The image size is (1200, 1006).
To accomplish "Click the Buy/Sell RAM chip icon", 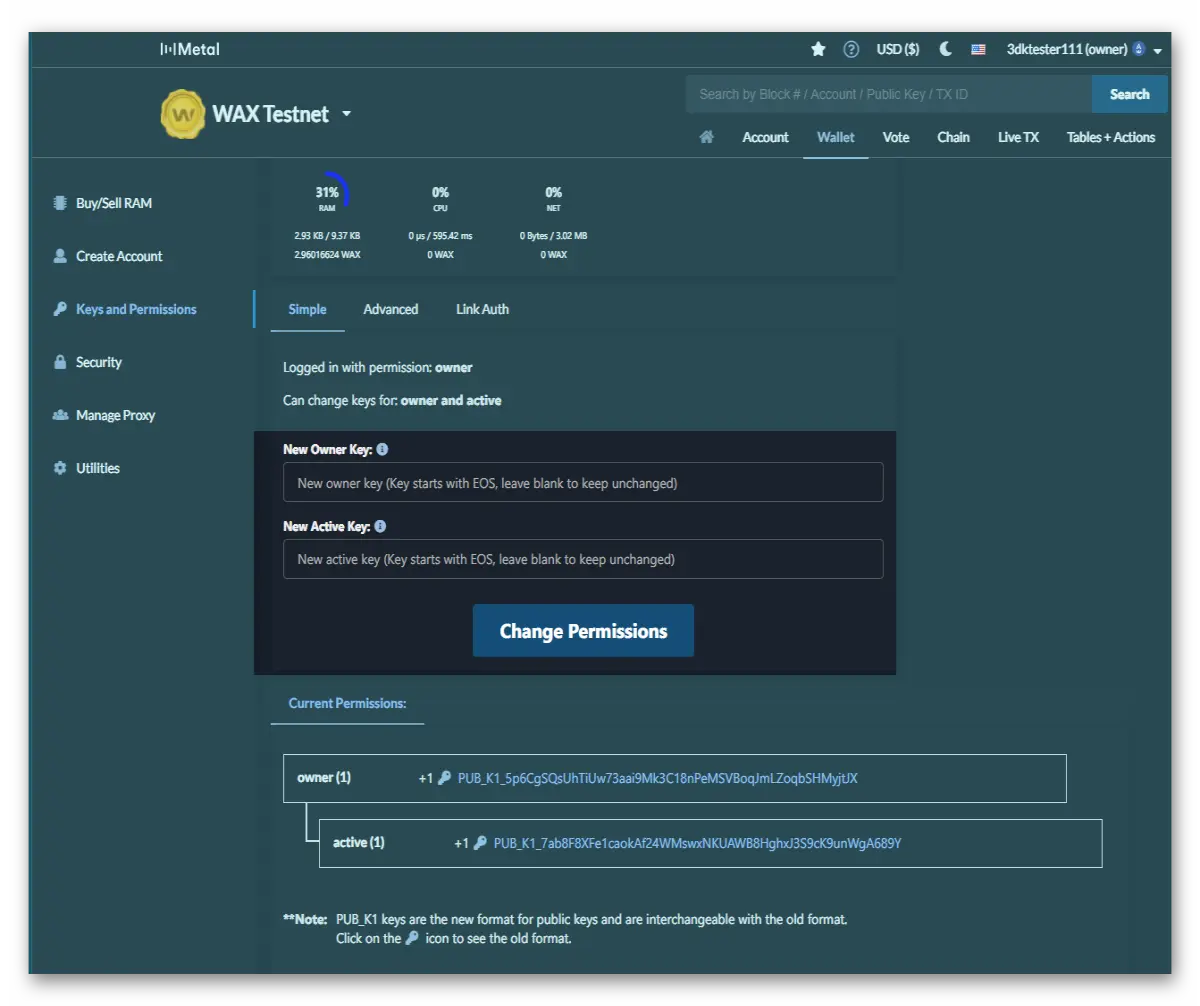I will [60, 203].
